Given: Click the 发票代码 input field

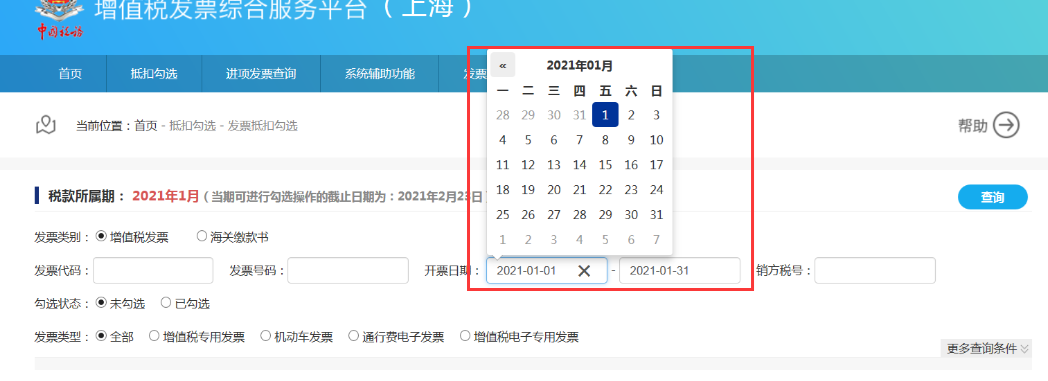Looking at the screenshot, I should click(x=153, y=271).
